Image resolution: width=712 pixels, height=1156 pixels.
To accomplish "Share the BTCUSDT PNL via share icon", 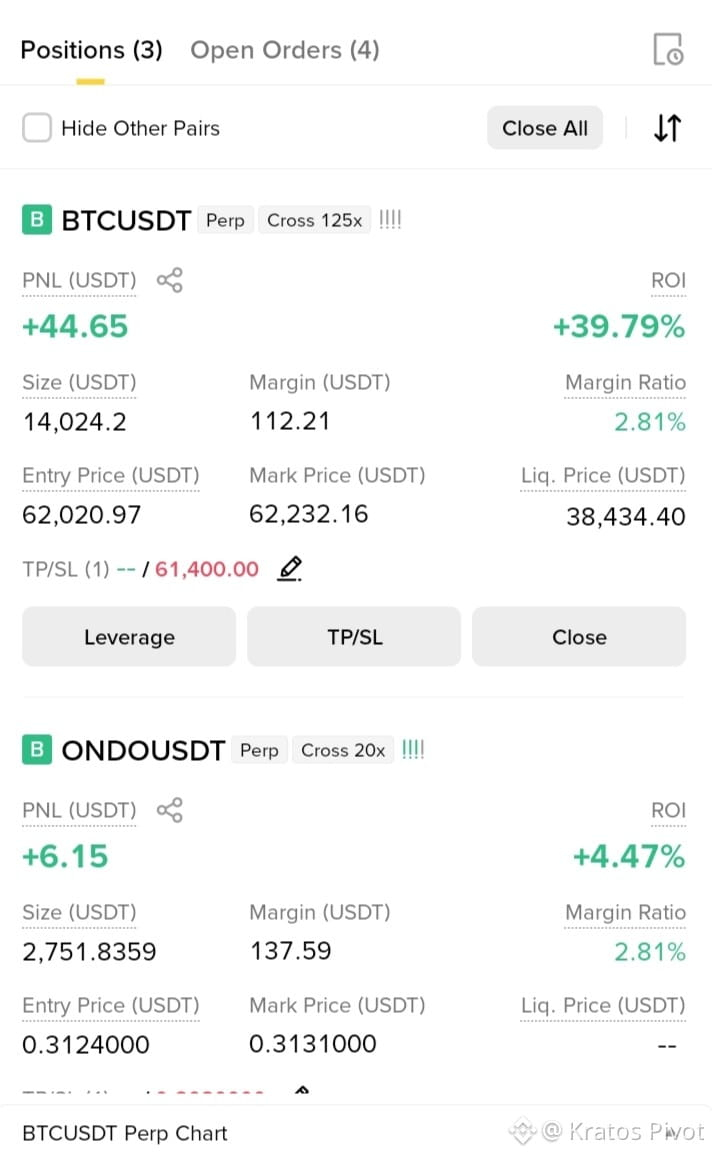I will [x=170, y=280].
